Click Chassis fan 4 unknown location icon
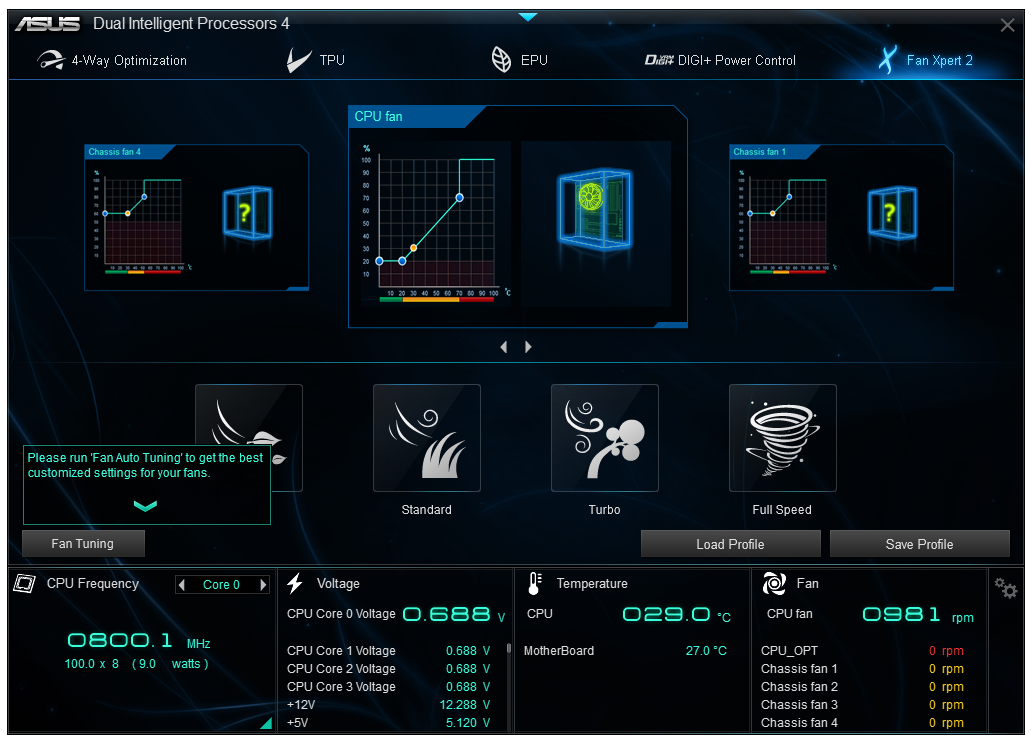Screen dimensions: 1031x741 coord(247,212)
